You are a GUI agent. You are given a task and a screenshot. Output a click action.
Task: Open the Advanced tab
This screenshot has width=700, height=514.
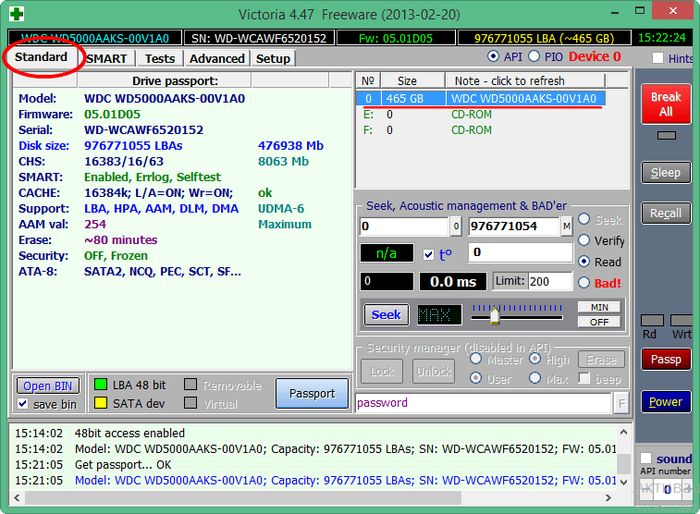(x=216, y=59)
